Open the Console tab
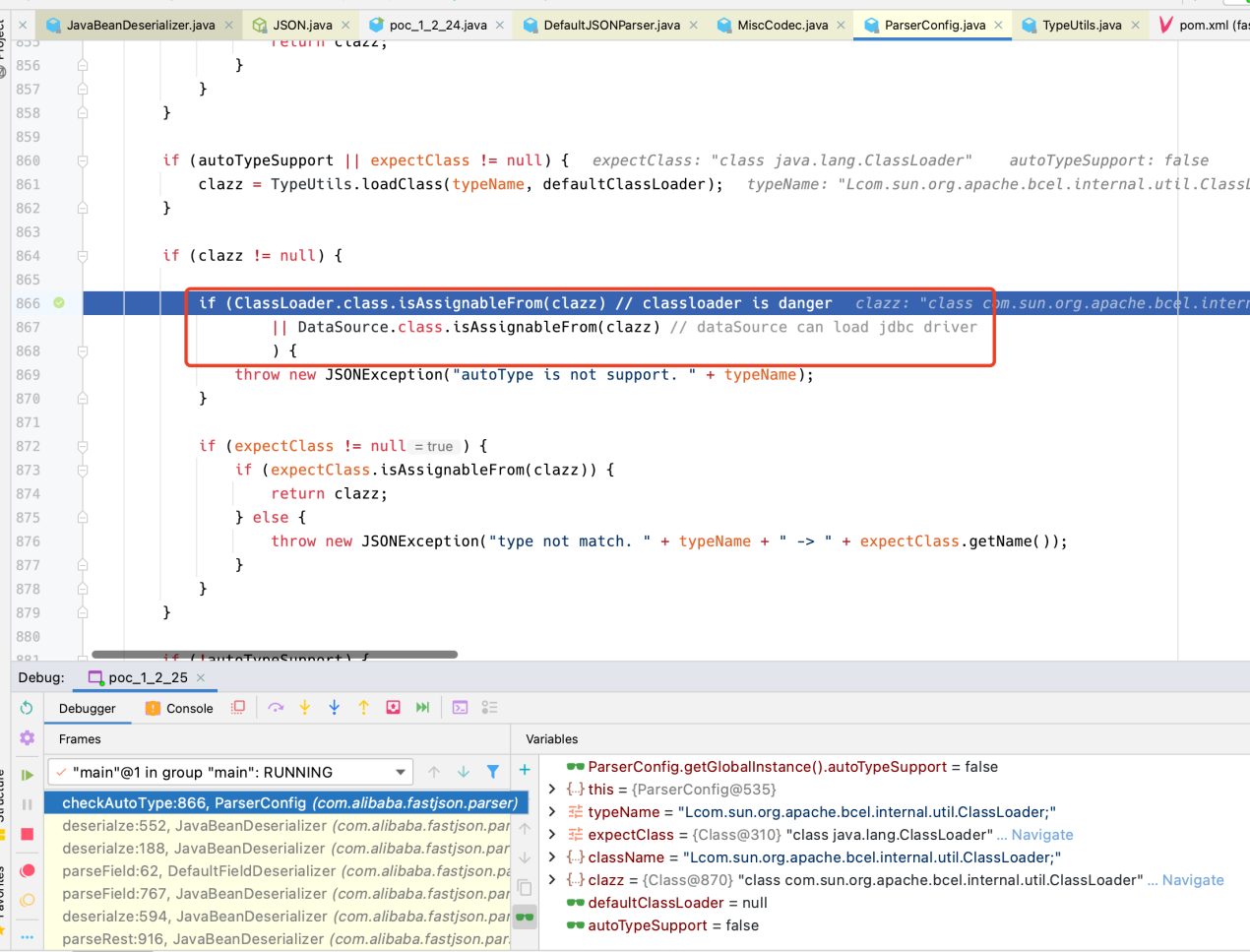The image size is (1250, 952). [x=179, y=709]
